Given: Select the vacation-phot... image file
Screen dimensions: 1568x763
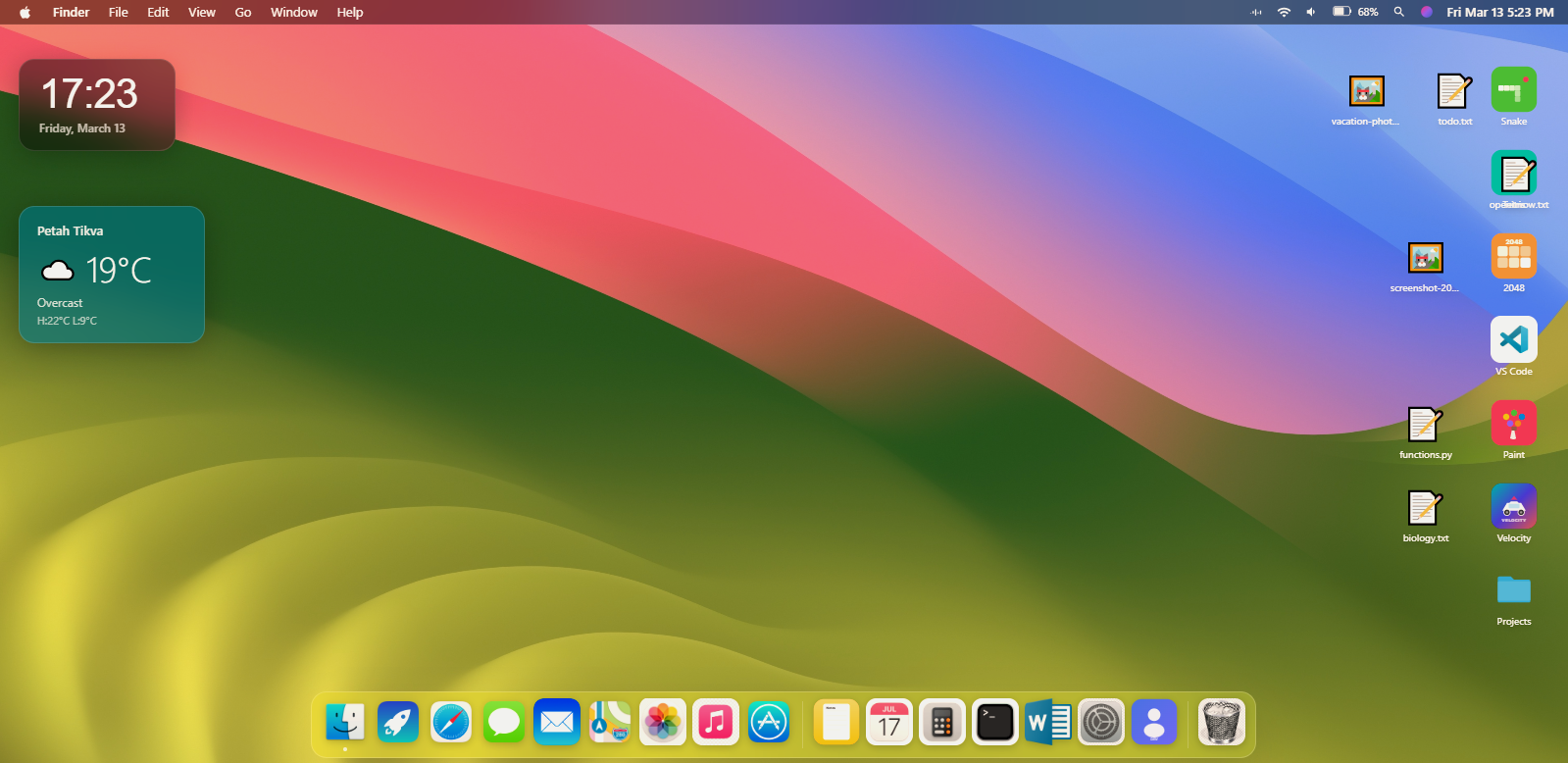Looking at the screenshot, I should 1367,90.
